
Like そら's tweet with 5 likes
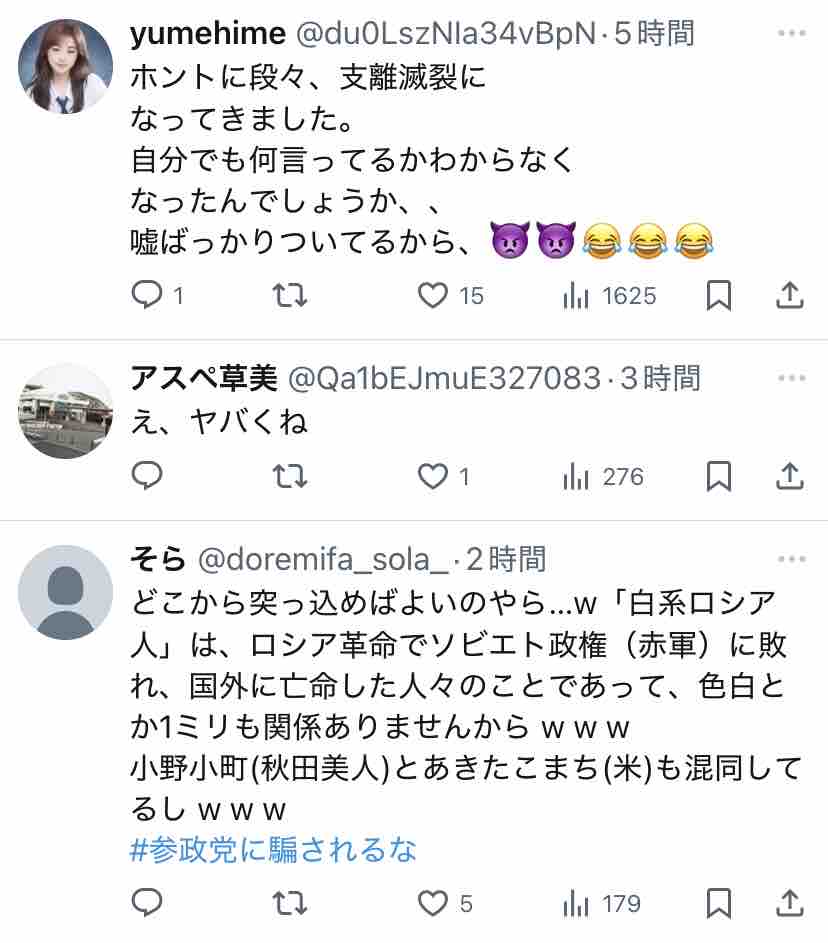pos(433,904)
